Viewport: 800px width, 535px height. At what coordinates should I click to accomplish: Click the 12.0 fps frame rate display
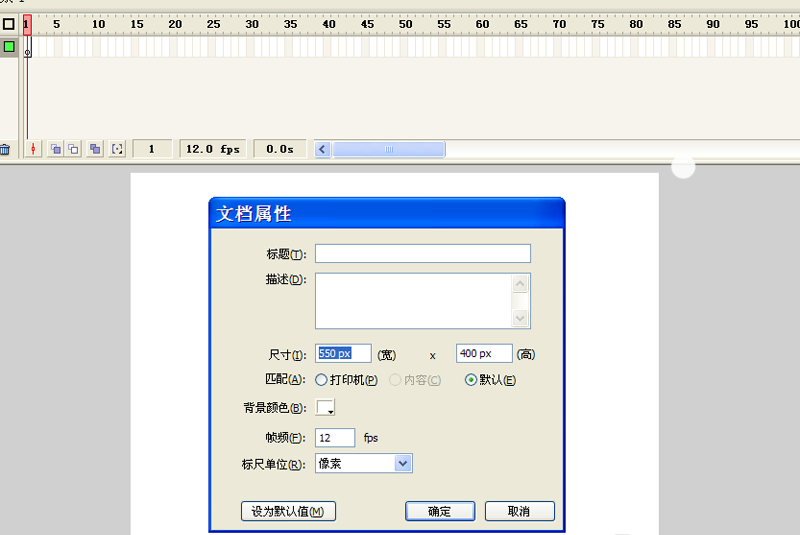[213, 149]
